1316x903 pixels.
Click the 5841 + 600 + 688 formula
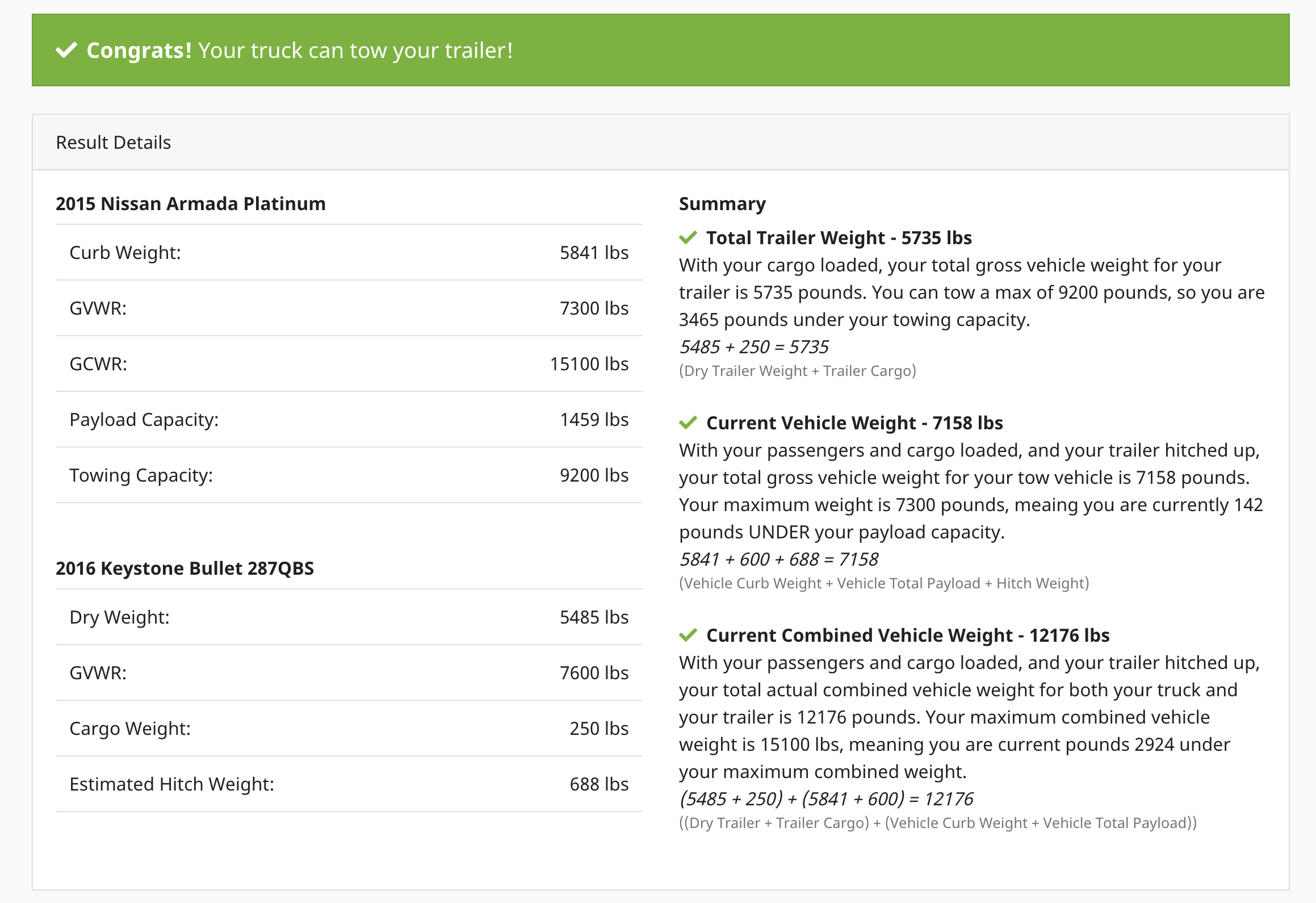point(779,559)
